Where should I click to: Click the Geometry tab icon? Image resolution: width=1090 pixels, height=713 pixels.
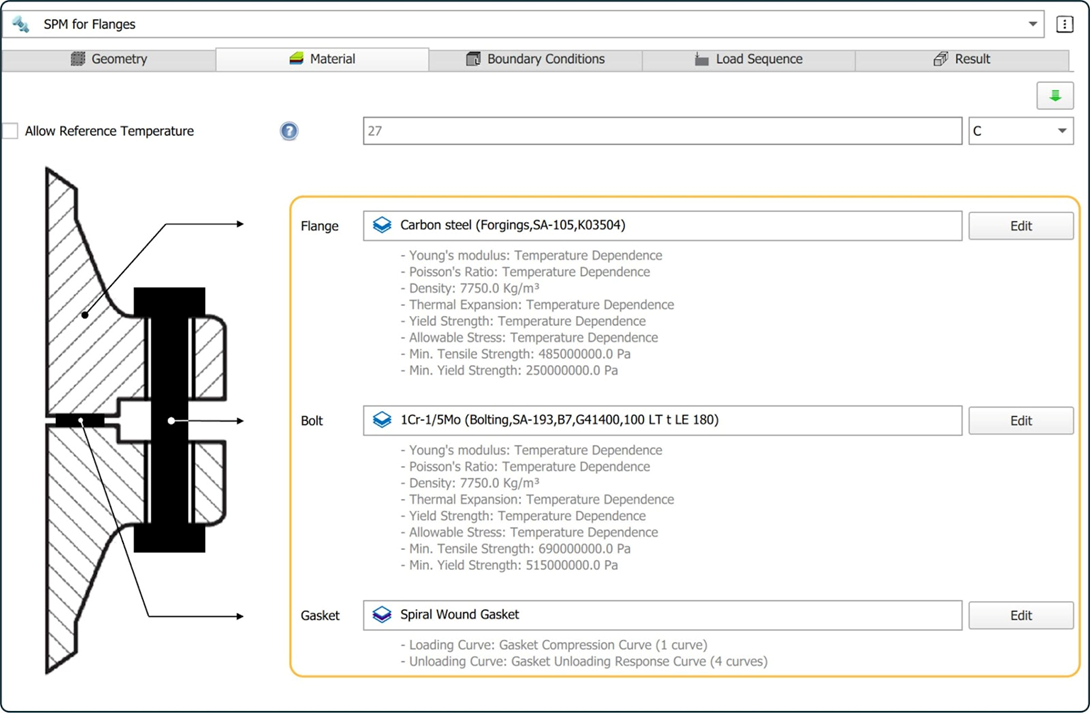(78, 59)
